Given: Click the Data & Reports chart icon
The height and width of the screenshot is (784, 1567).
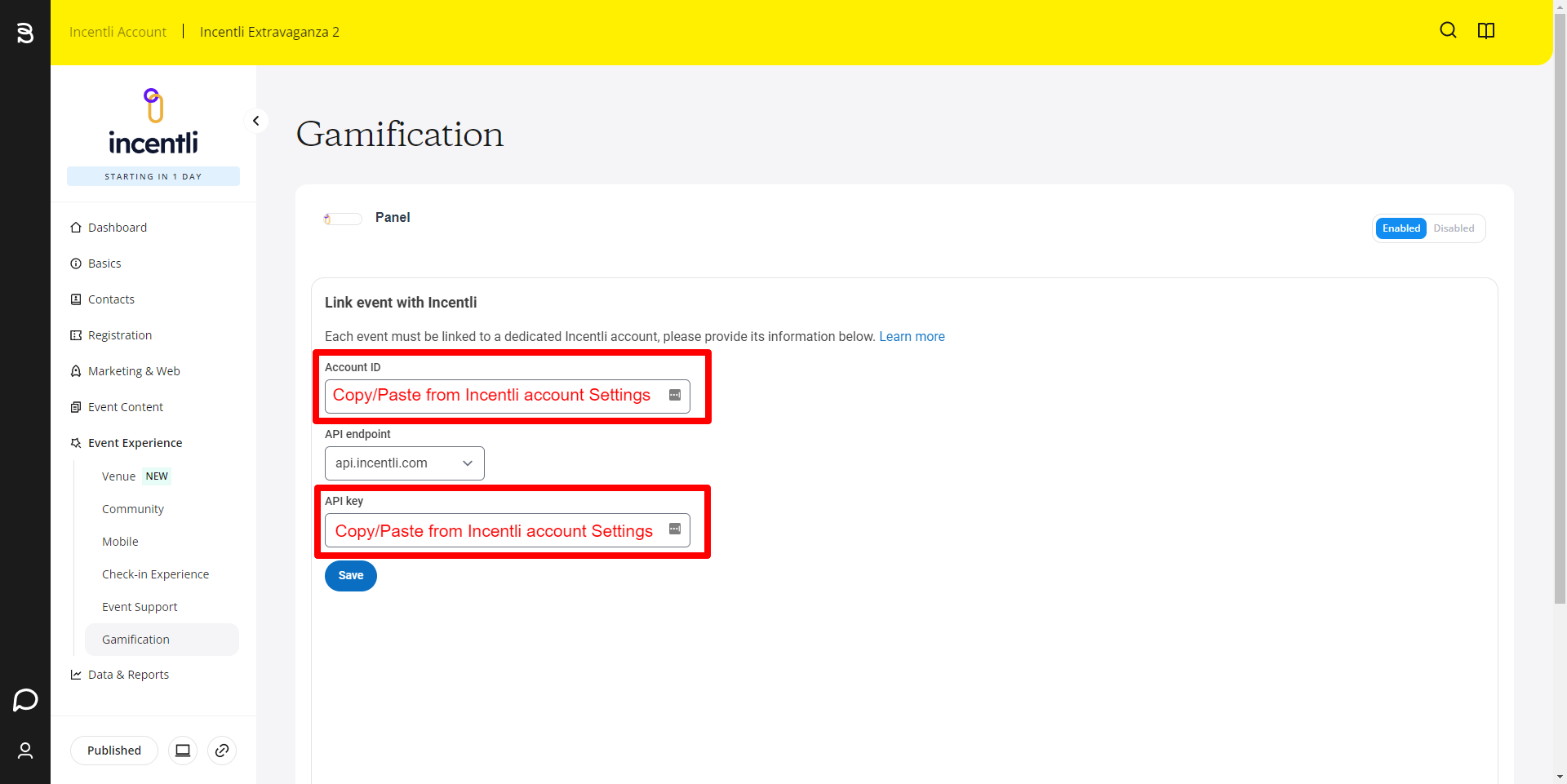Looking at the screenshot, I should [76, 675].
